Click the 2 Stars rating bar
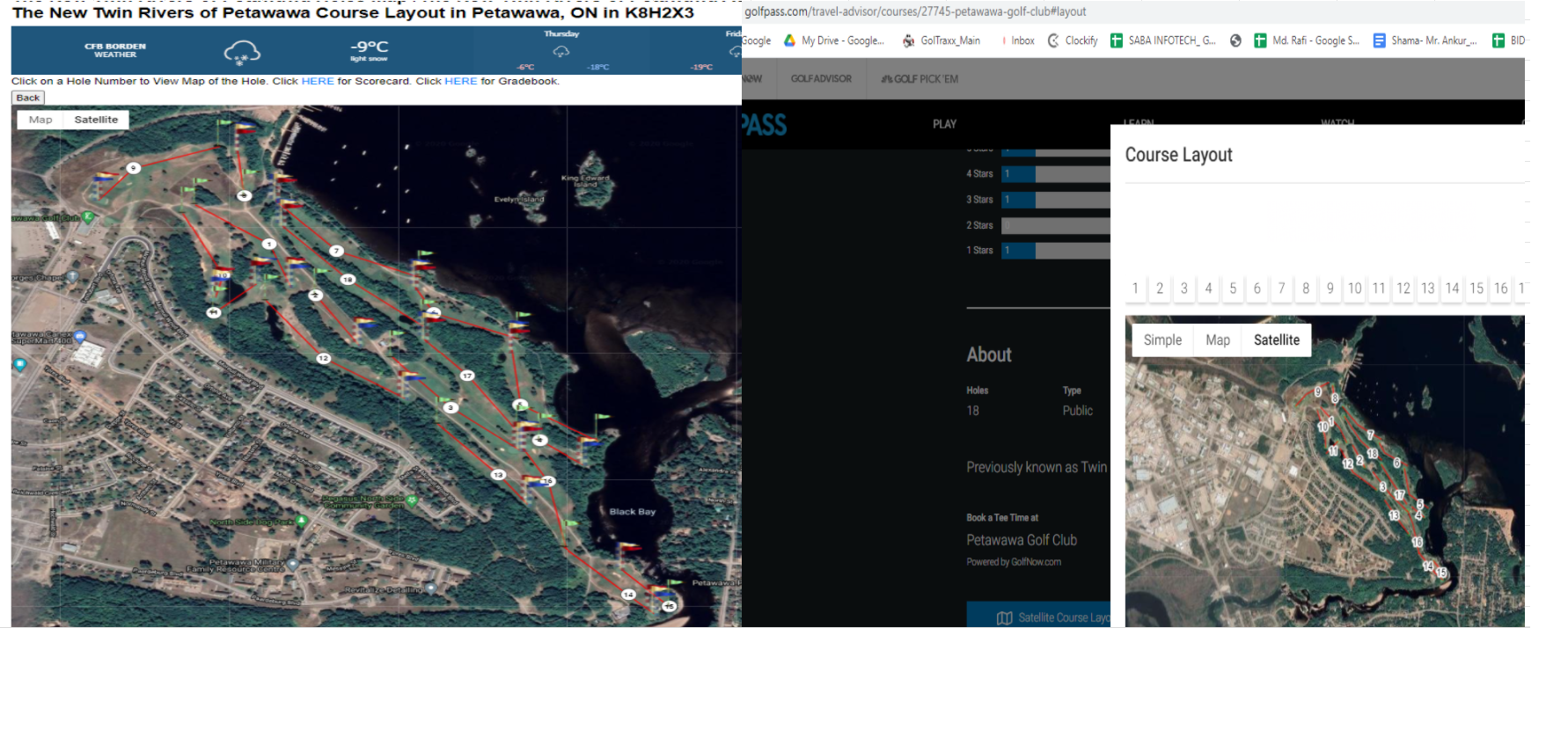 coord(1056,225)
